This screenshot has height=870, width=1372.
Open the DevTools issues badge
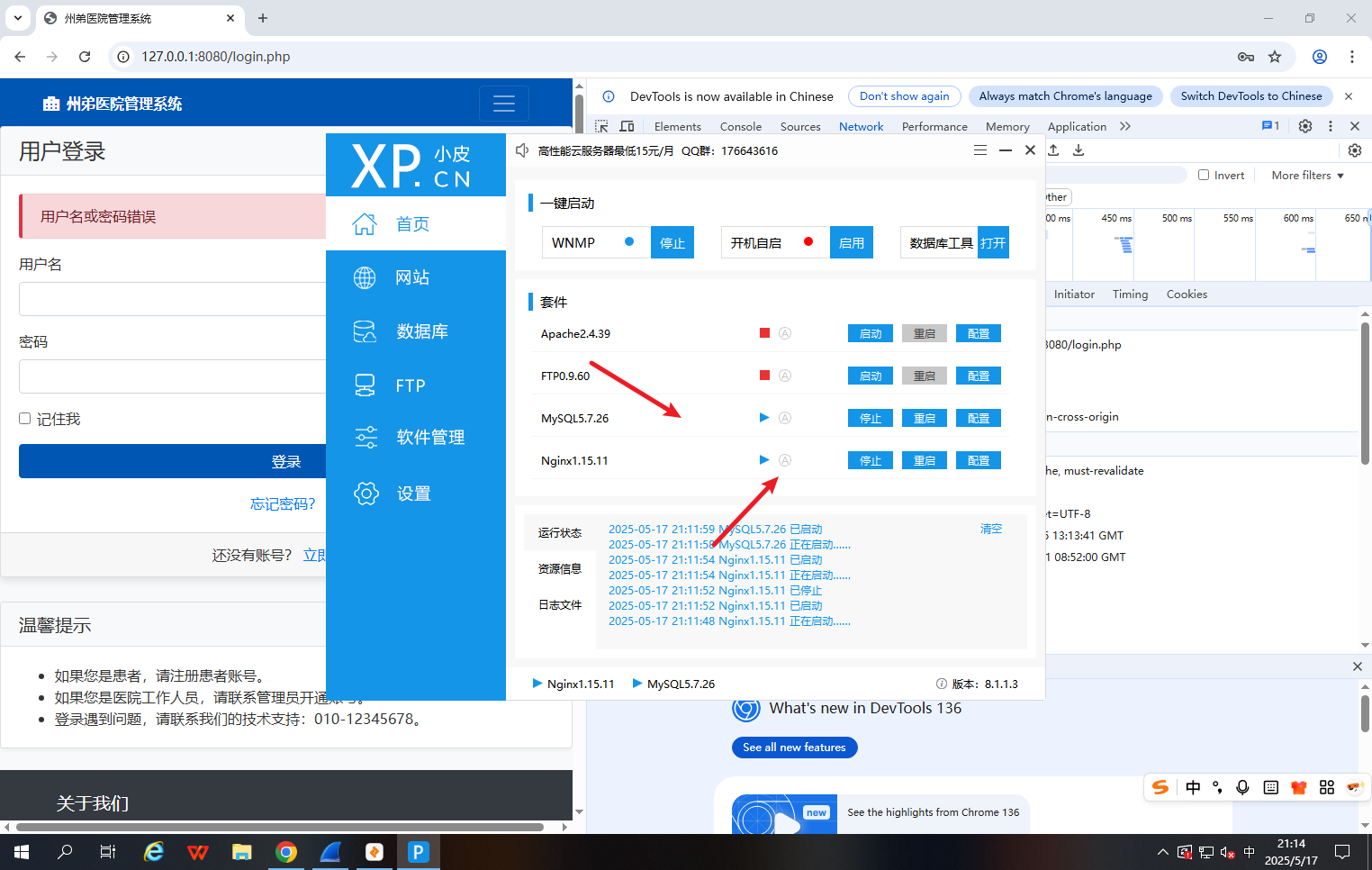(x=1270, y=126)
